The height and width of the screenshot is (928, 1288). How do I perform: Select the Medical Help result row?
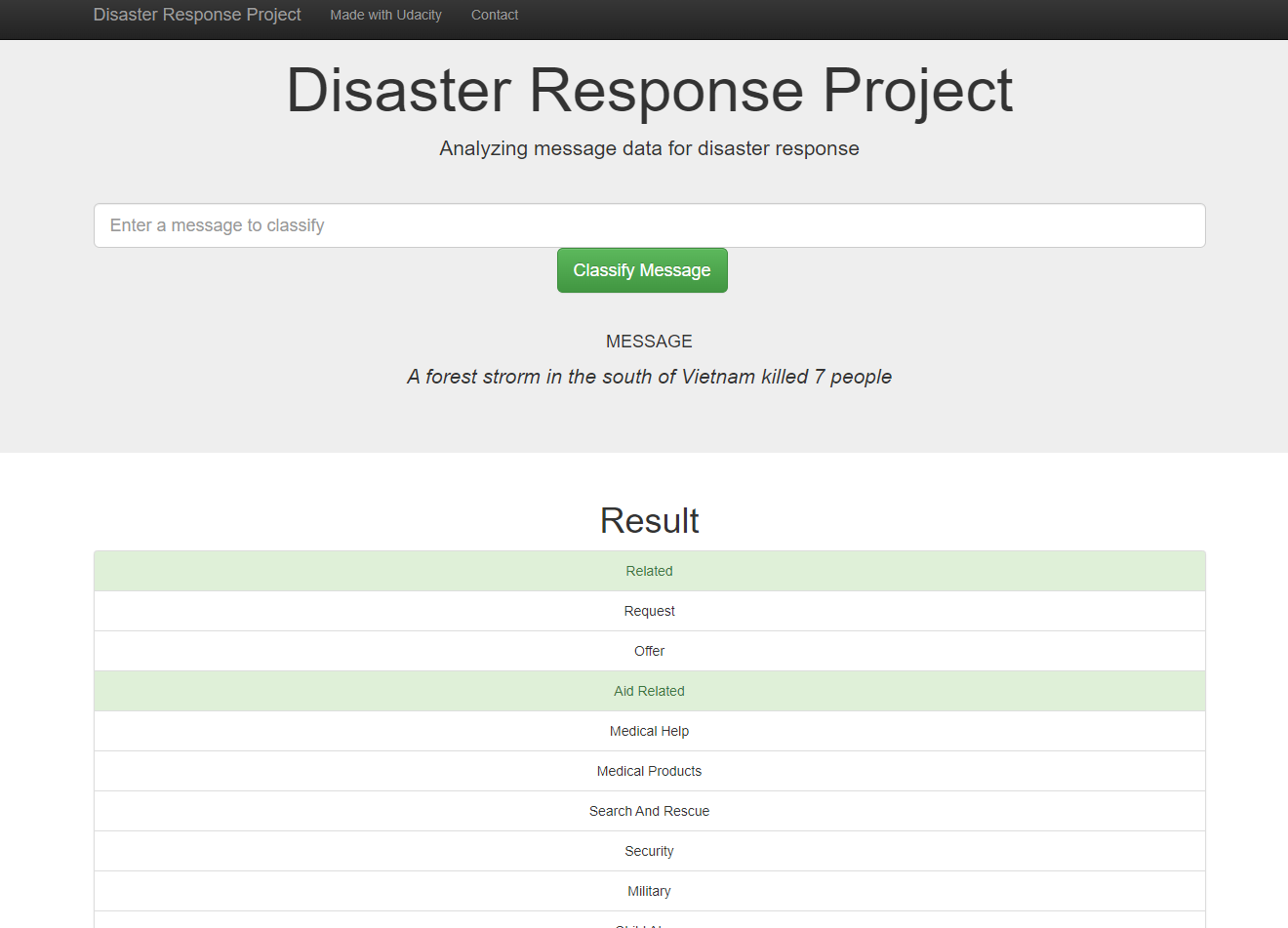coord(650,731)
